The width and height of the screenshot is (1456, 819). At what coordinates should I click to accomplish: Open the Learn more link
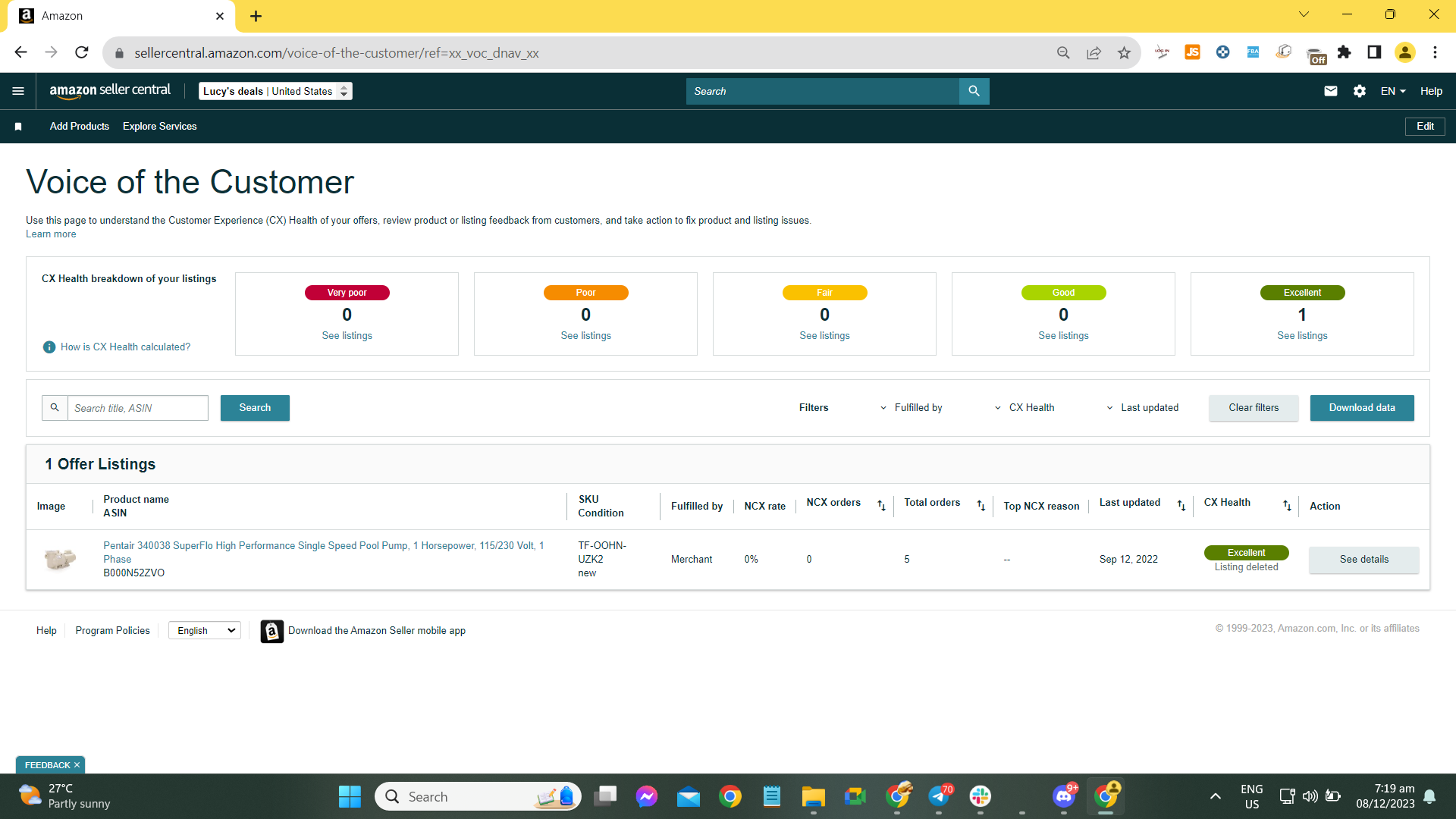point(51,234)
